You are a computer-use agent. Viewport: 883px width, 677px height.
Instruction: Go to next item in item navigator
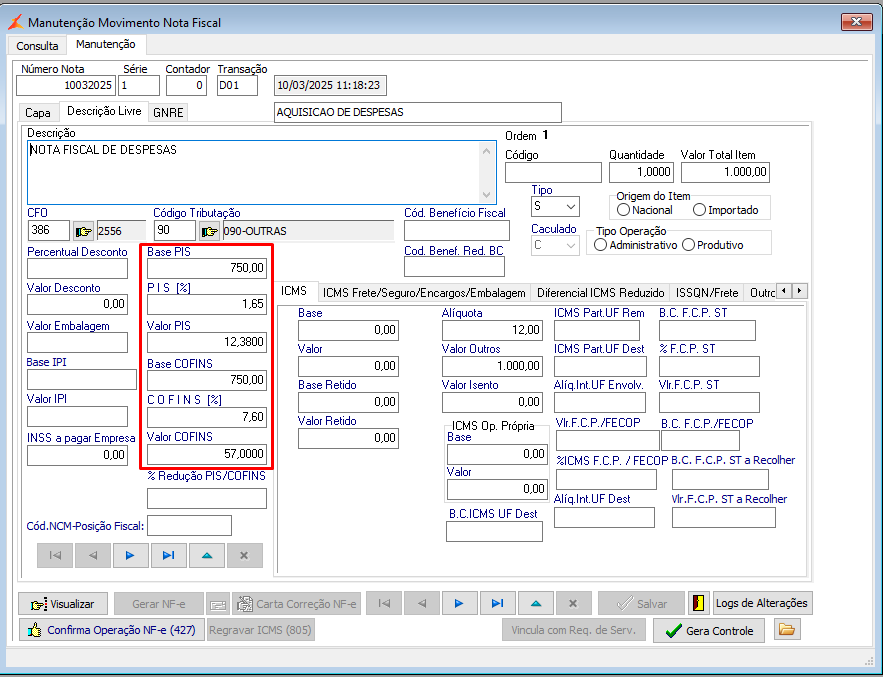129,555
